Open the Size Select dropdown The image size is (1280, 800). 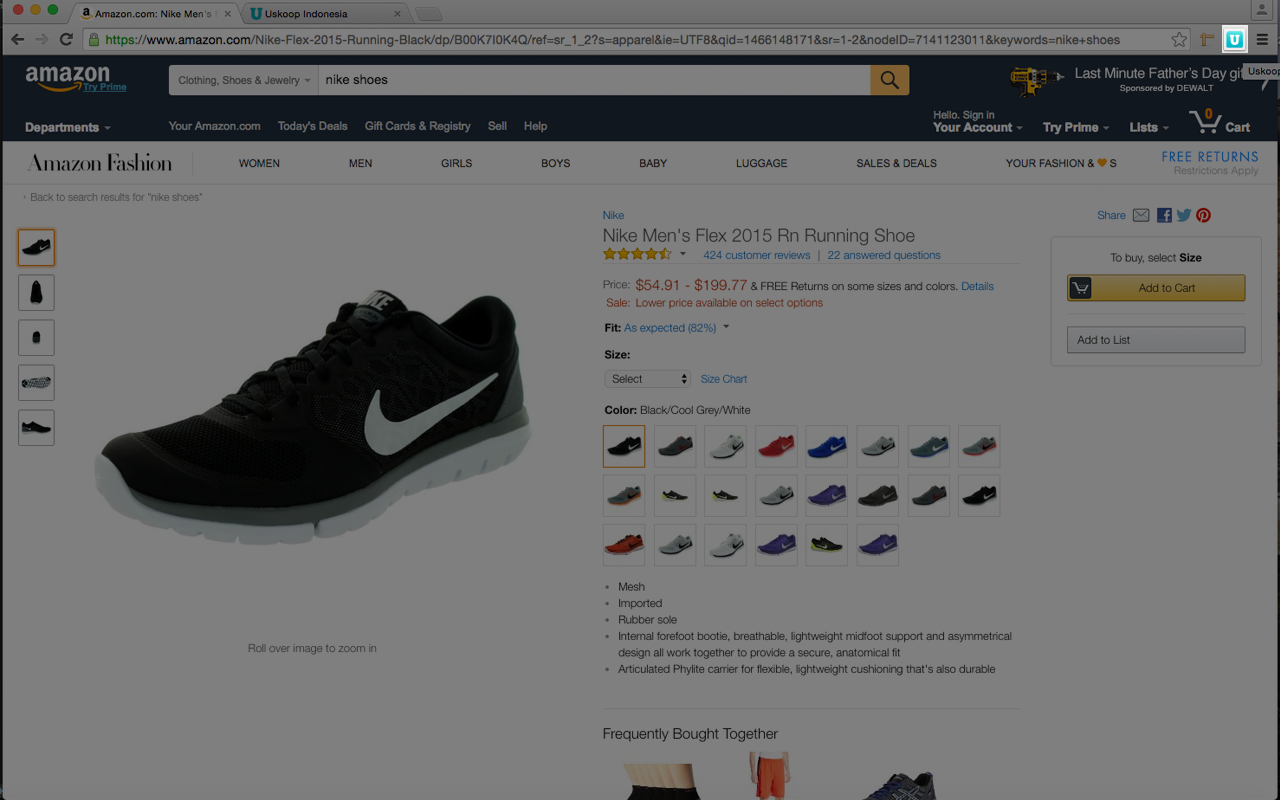(647, 379)
